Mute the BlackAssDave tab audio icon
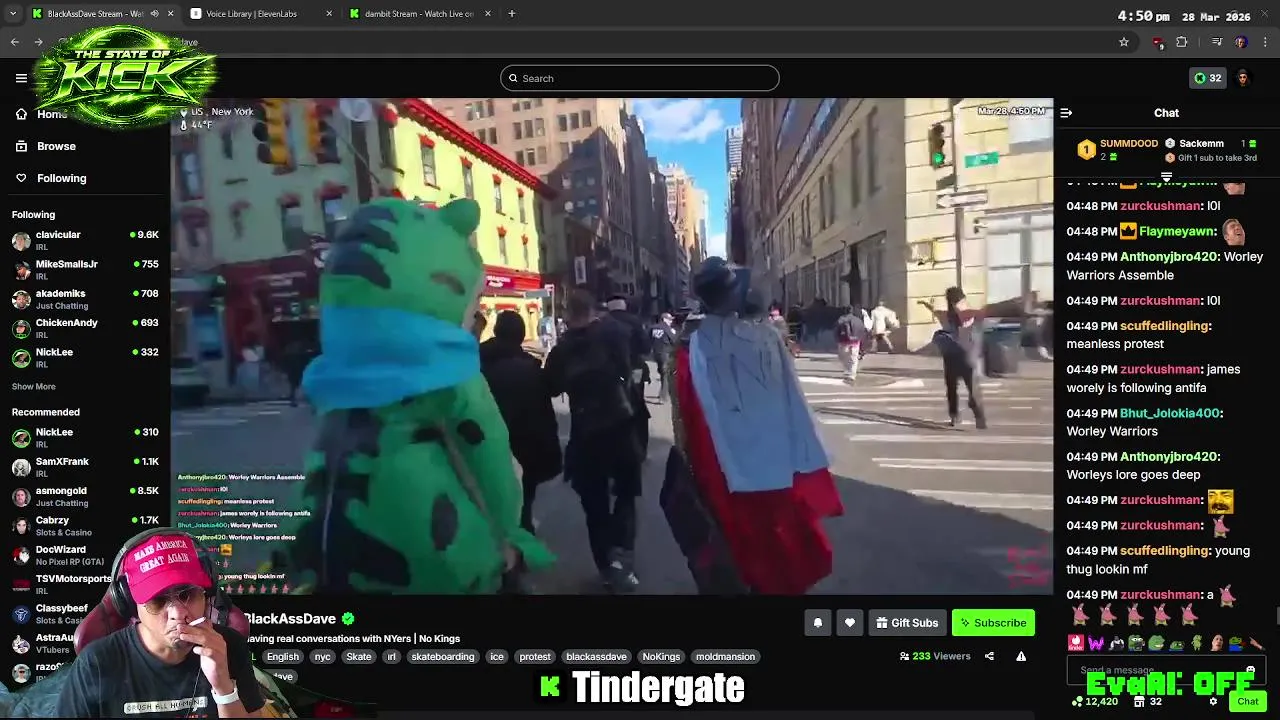The width and height of the screenshot is (1280, 720). (154, 14)
